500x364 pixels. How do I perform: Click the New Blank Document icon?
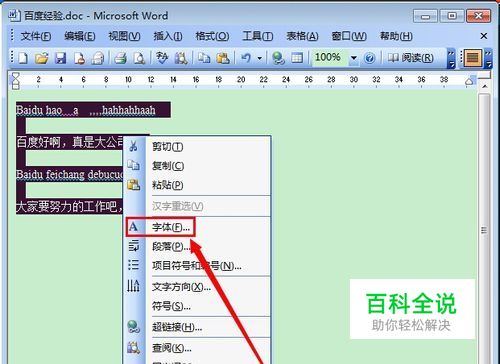[23, 58]
